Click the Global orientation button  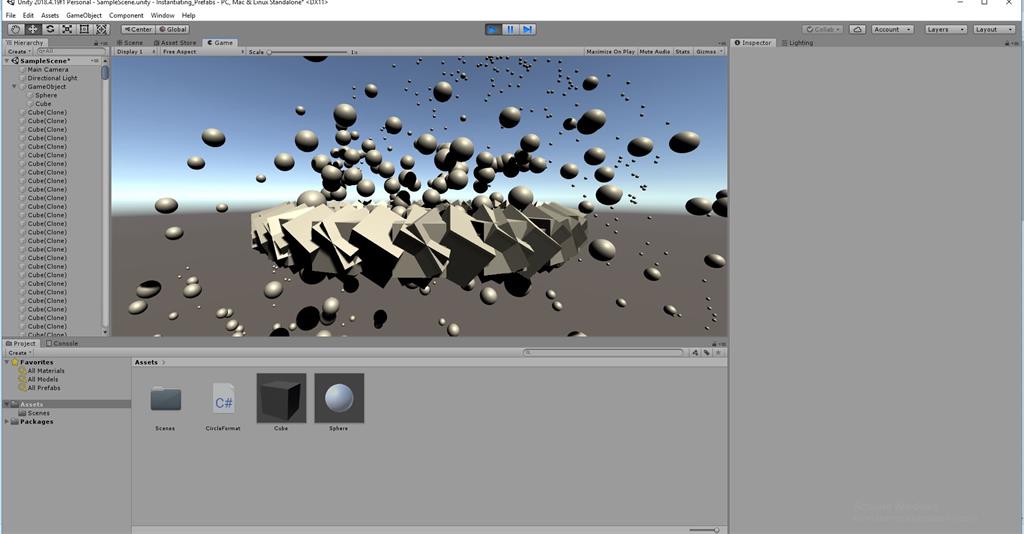(172, 29)
